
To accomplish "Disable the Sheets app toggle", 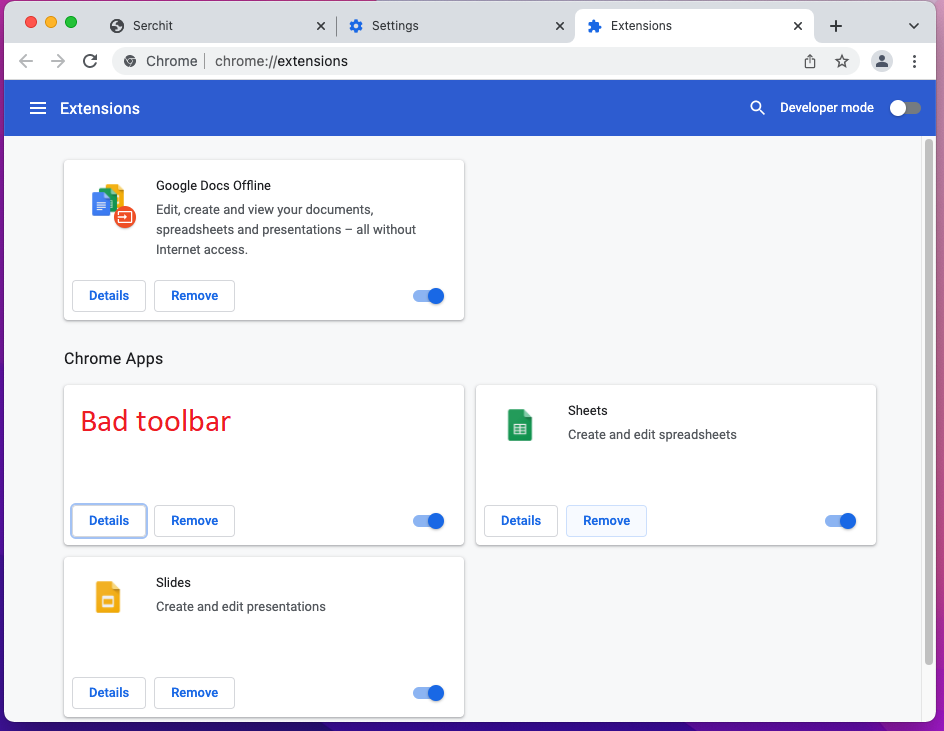I will coord(840,521).
